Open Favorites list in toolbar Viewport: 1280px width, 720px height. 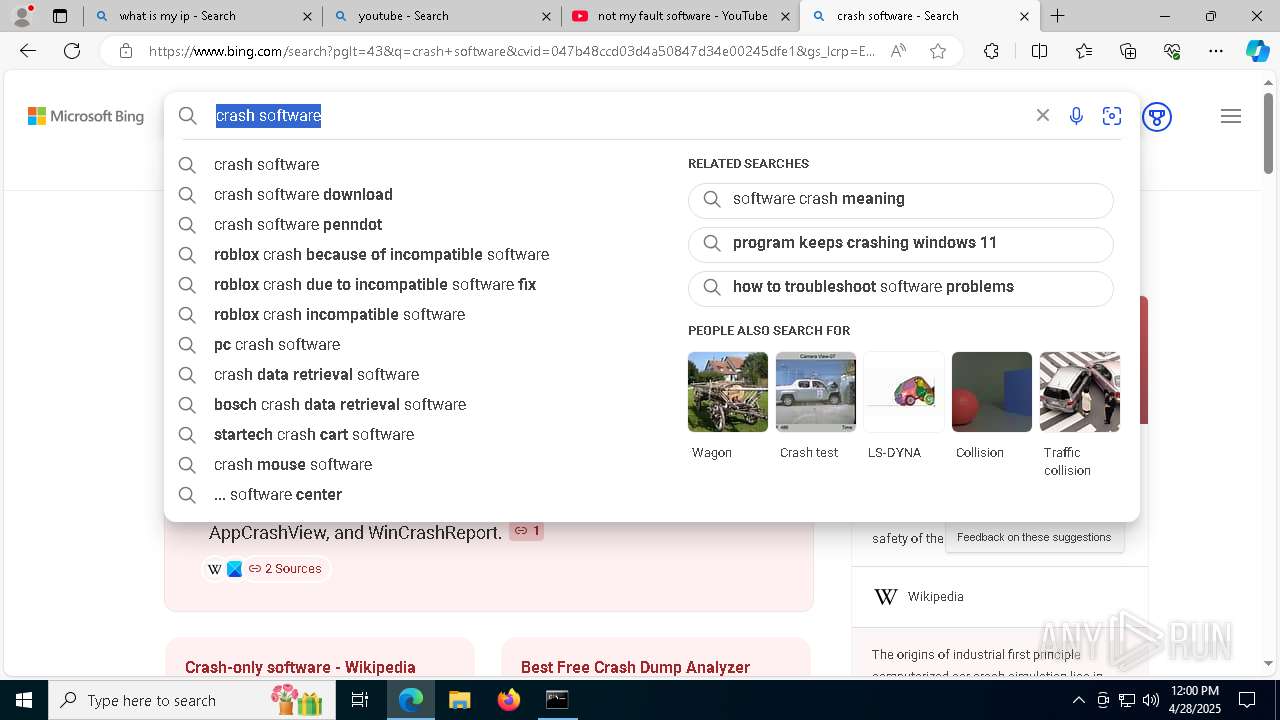tap(1084, 51)
